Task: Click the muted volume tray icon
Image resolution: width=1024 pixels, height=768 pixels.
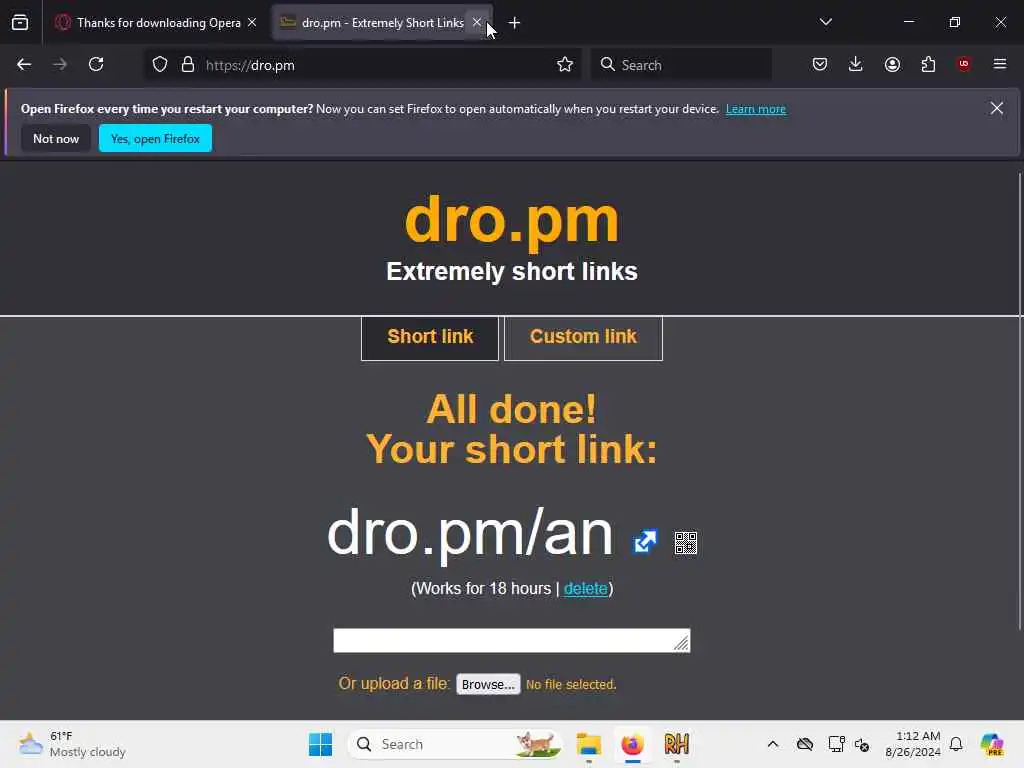Action: (862, 744)
